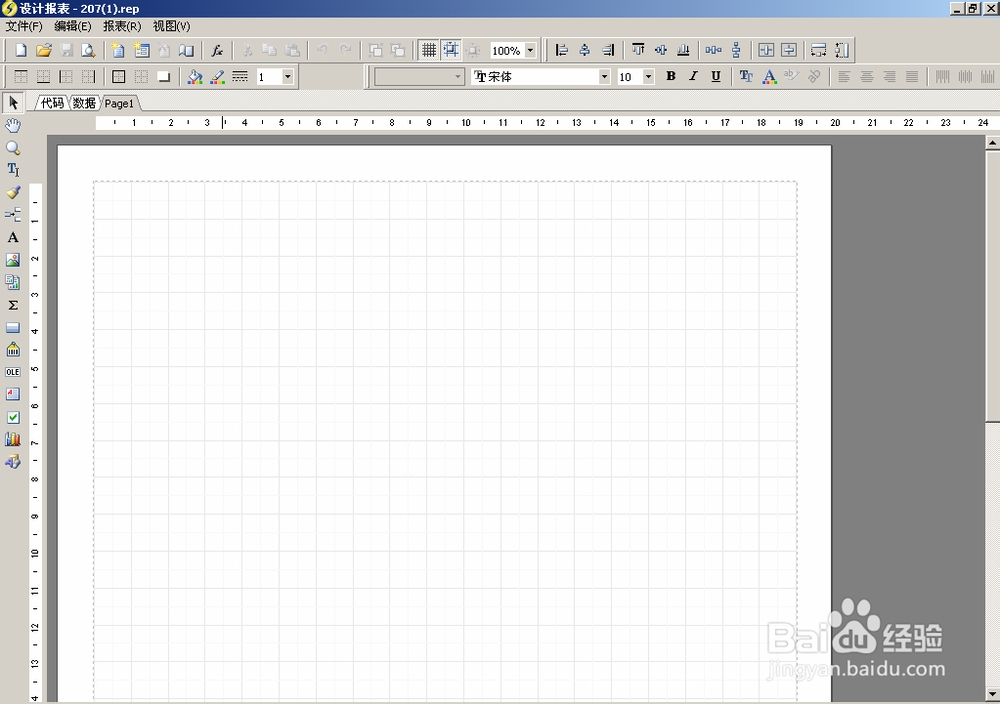Toggle right frame border line
This screenshot has width=1000, height=704.
tap(89, 77)
